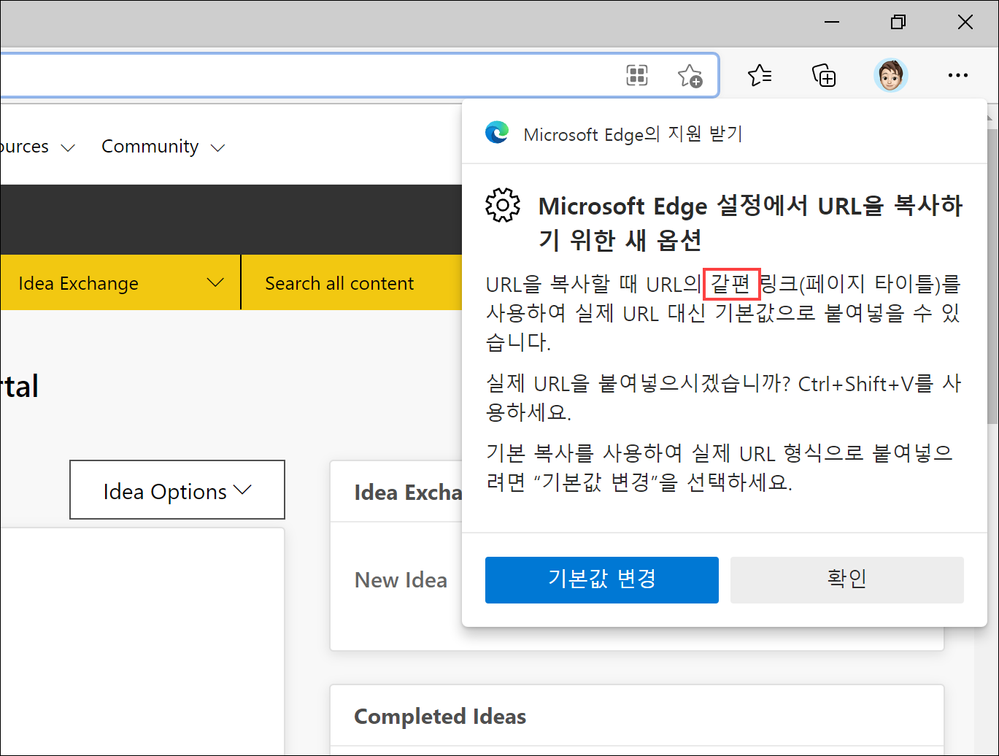The image size is (999, 756).
Task: Expand the Idea Options dropdown
Action: (177, 490)
